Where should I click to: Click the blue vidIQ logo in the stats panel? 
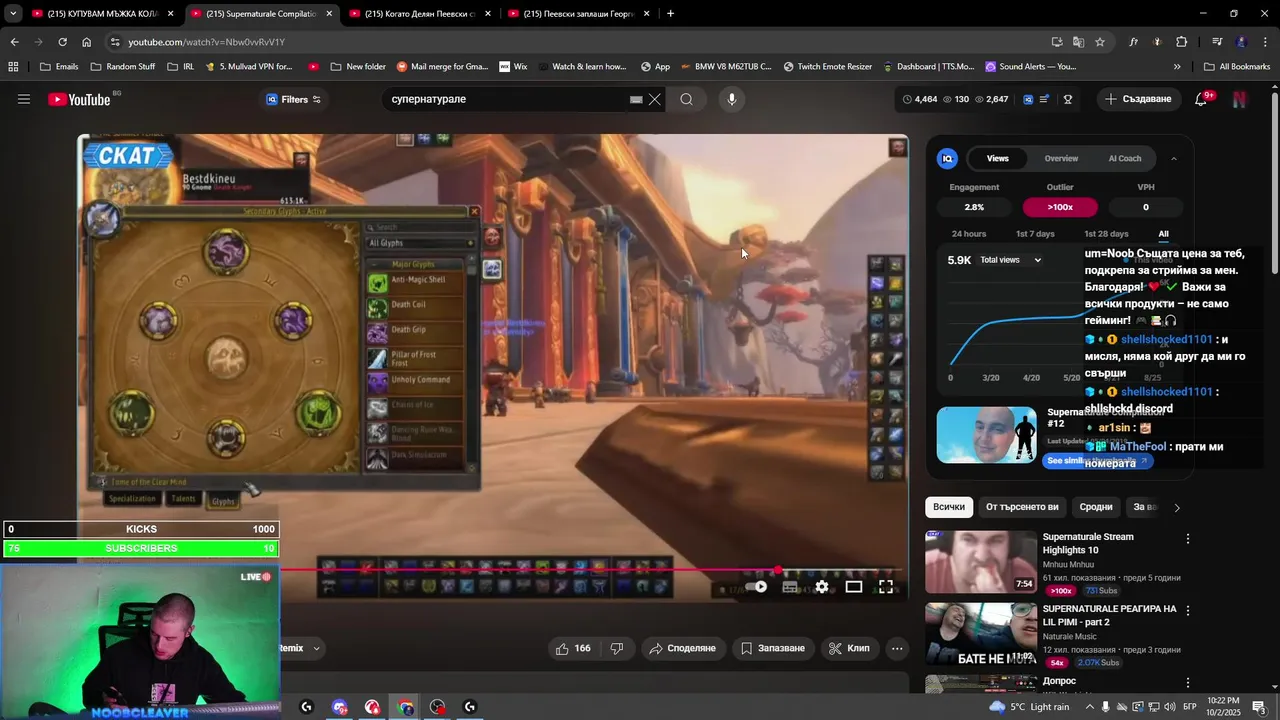[x=947, y=158]
